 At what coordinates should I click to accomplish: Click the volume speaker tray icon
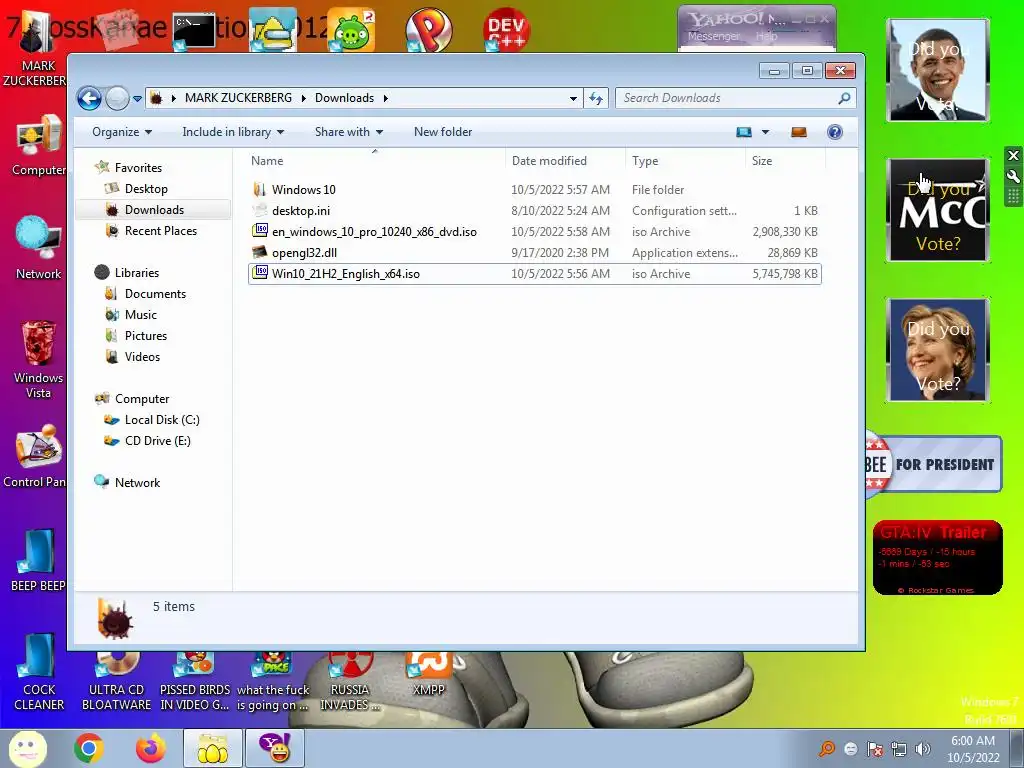point(923,749)
